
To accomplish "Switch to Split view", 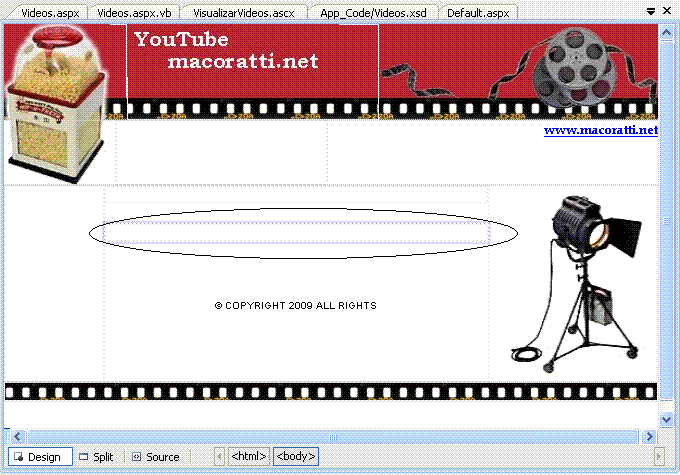I will pyautogui.click(x=96, y=457).
